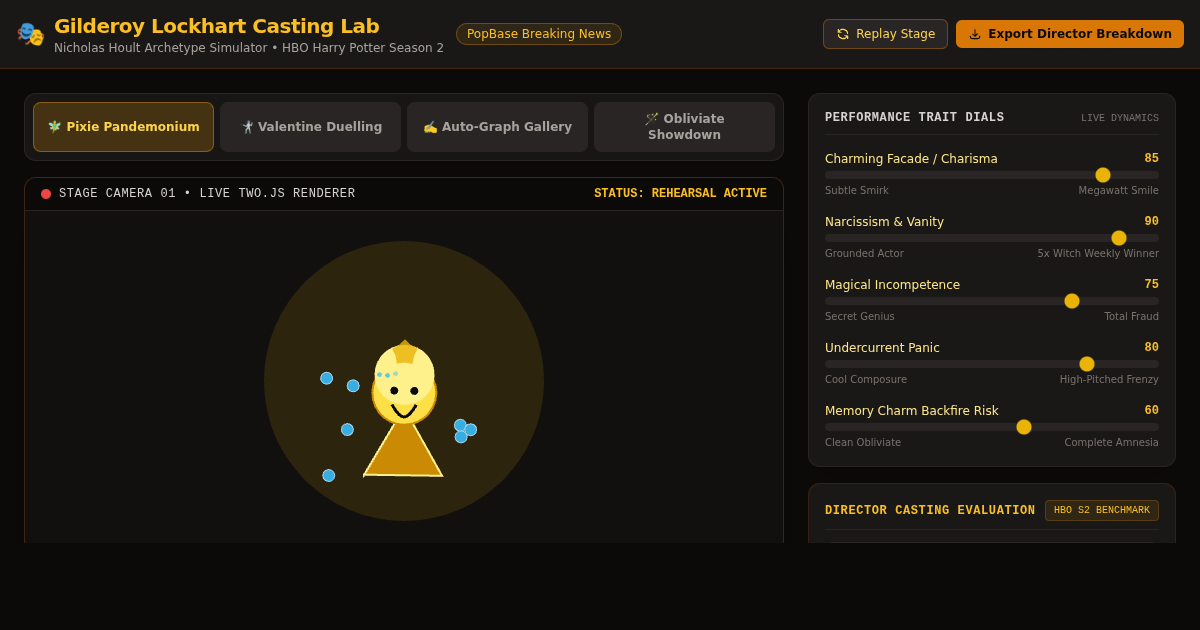
Task: Click the 'High-Pitched Frenzy' label
Action: tap(1109, 379)
